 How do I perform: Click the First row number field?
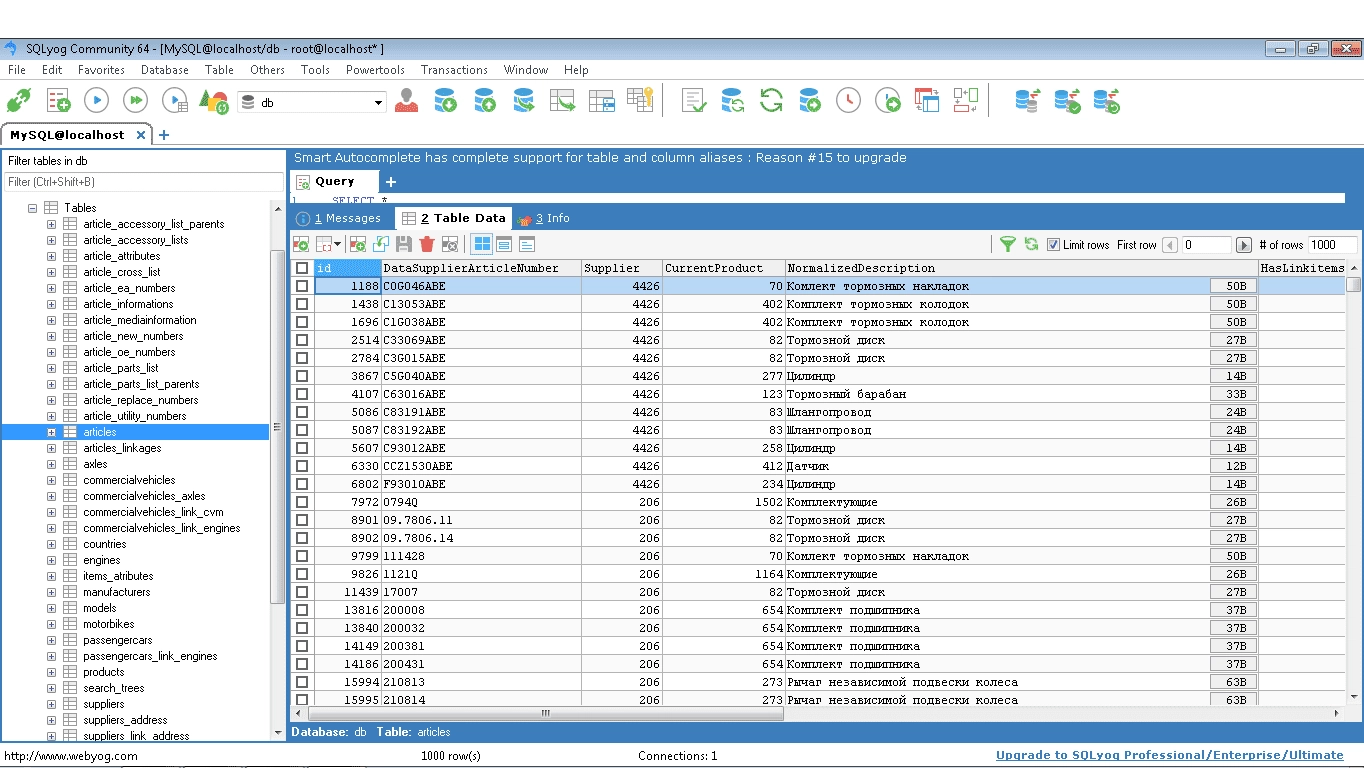pyautogui.click(x=1206, y=245)
